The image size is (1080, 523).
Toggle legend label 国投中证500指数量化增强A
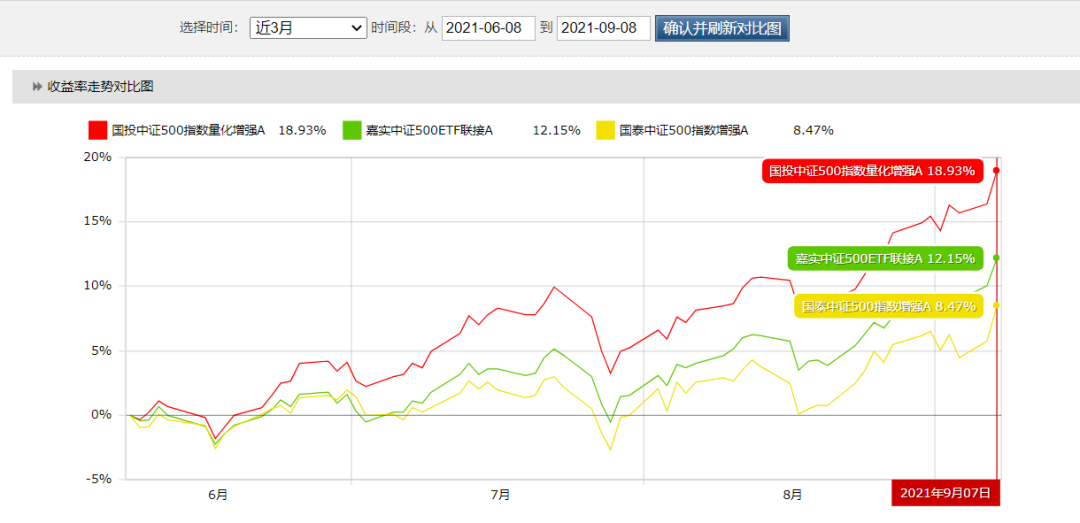pos(188,130)
